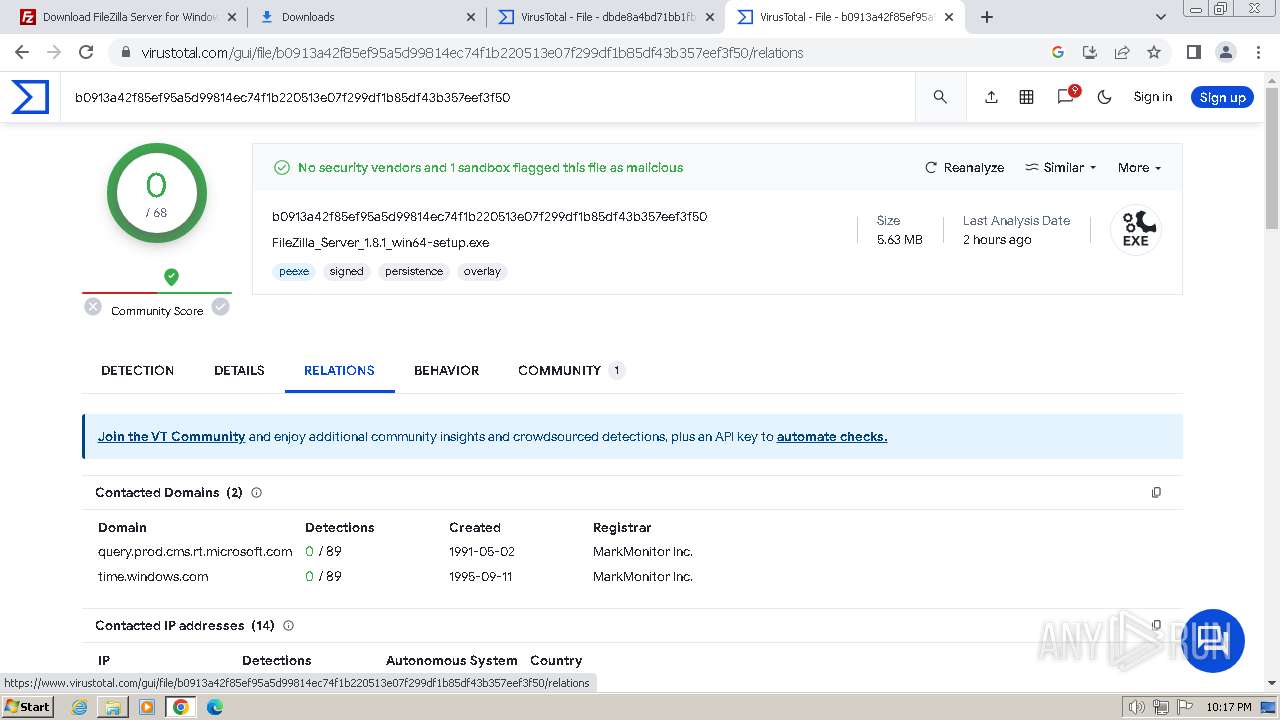Click the filename FileZilla_Server_1.8.1_win64-setup.exe

click(380, 242)
